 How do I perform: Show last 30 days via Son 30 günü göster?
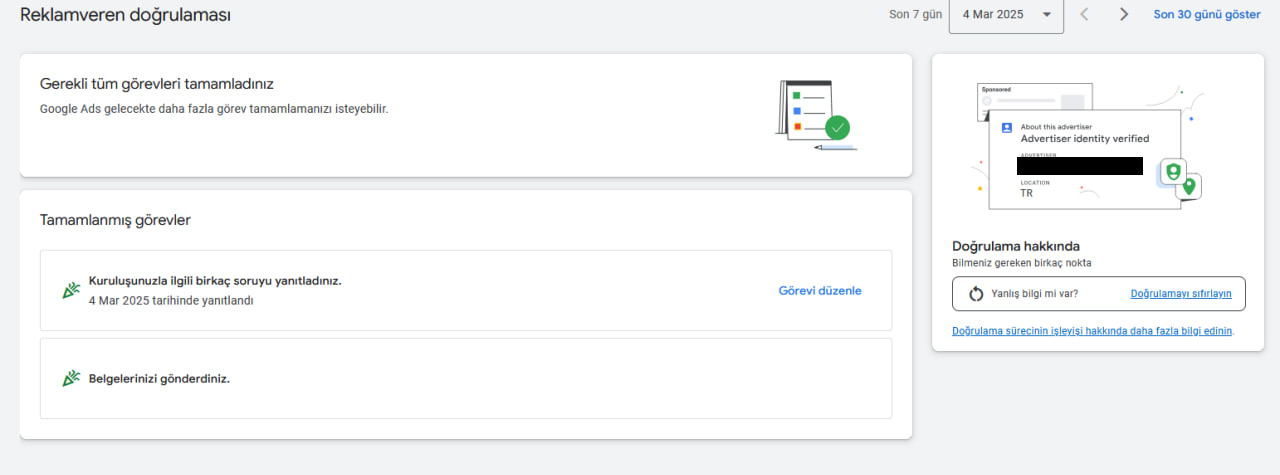coord(1207,14)
